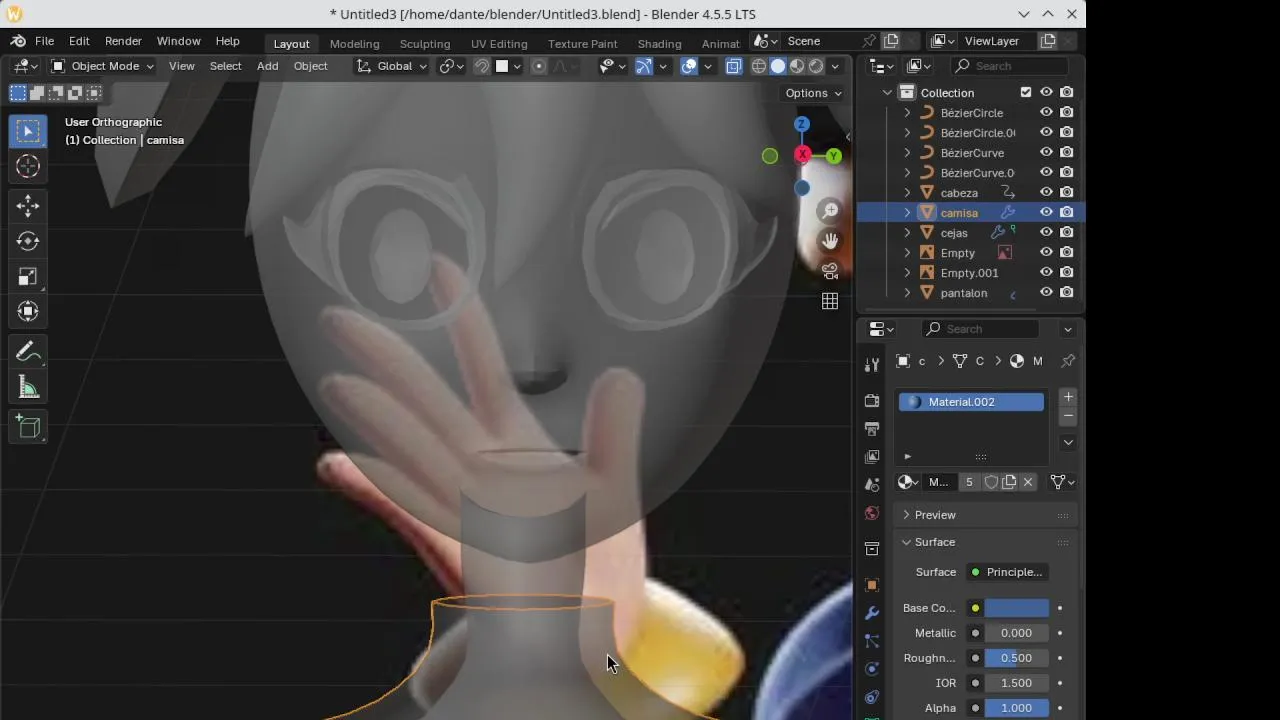This screenshot has height=720, width=1280.
Task: Toggle BézierCircle viewport visibility eye
Action: pos(1046,113)
